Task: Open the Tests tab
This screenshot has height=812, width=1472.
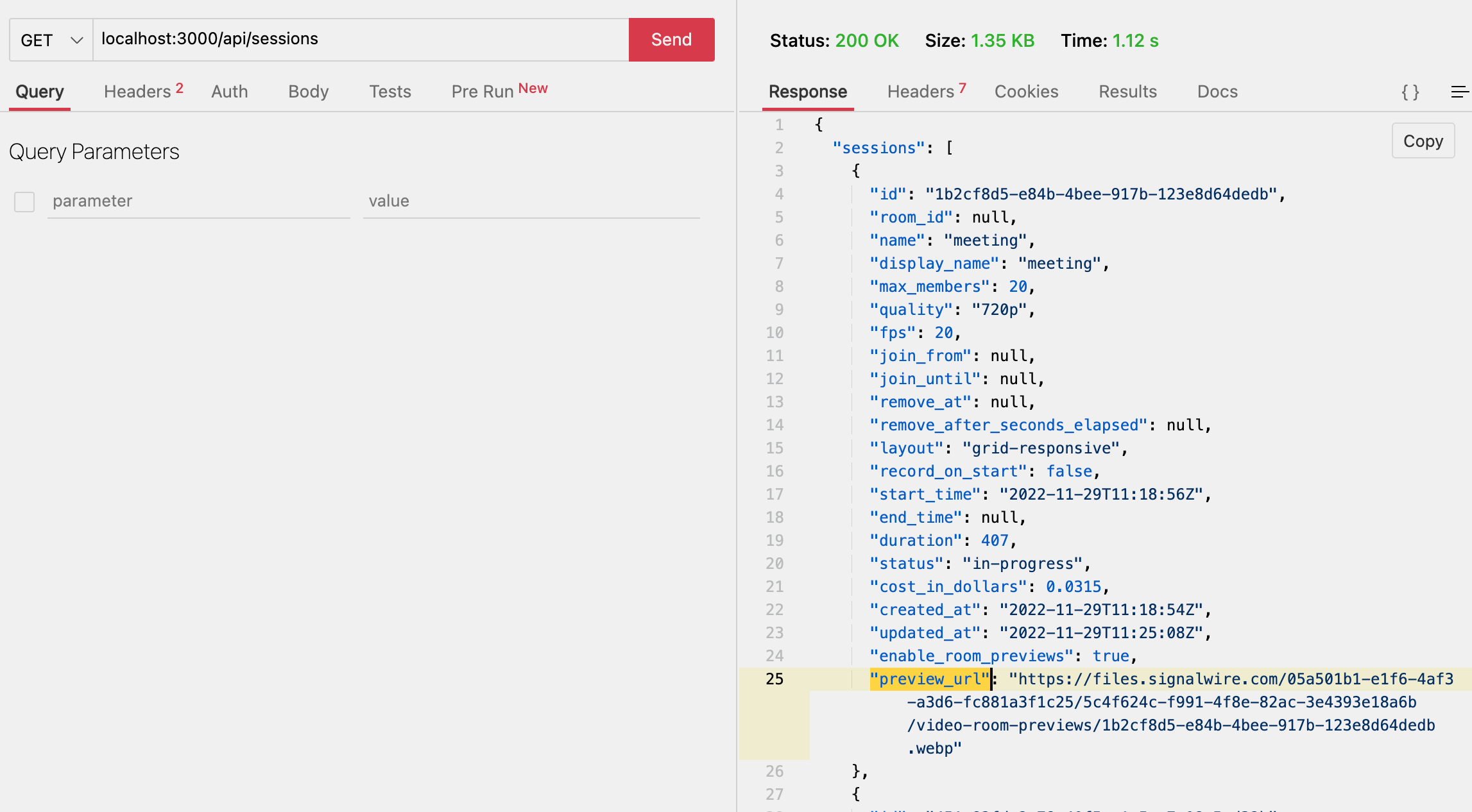Action: click(390, 91)
